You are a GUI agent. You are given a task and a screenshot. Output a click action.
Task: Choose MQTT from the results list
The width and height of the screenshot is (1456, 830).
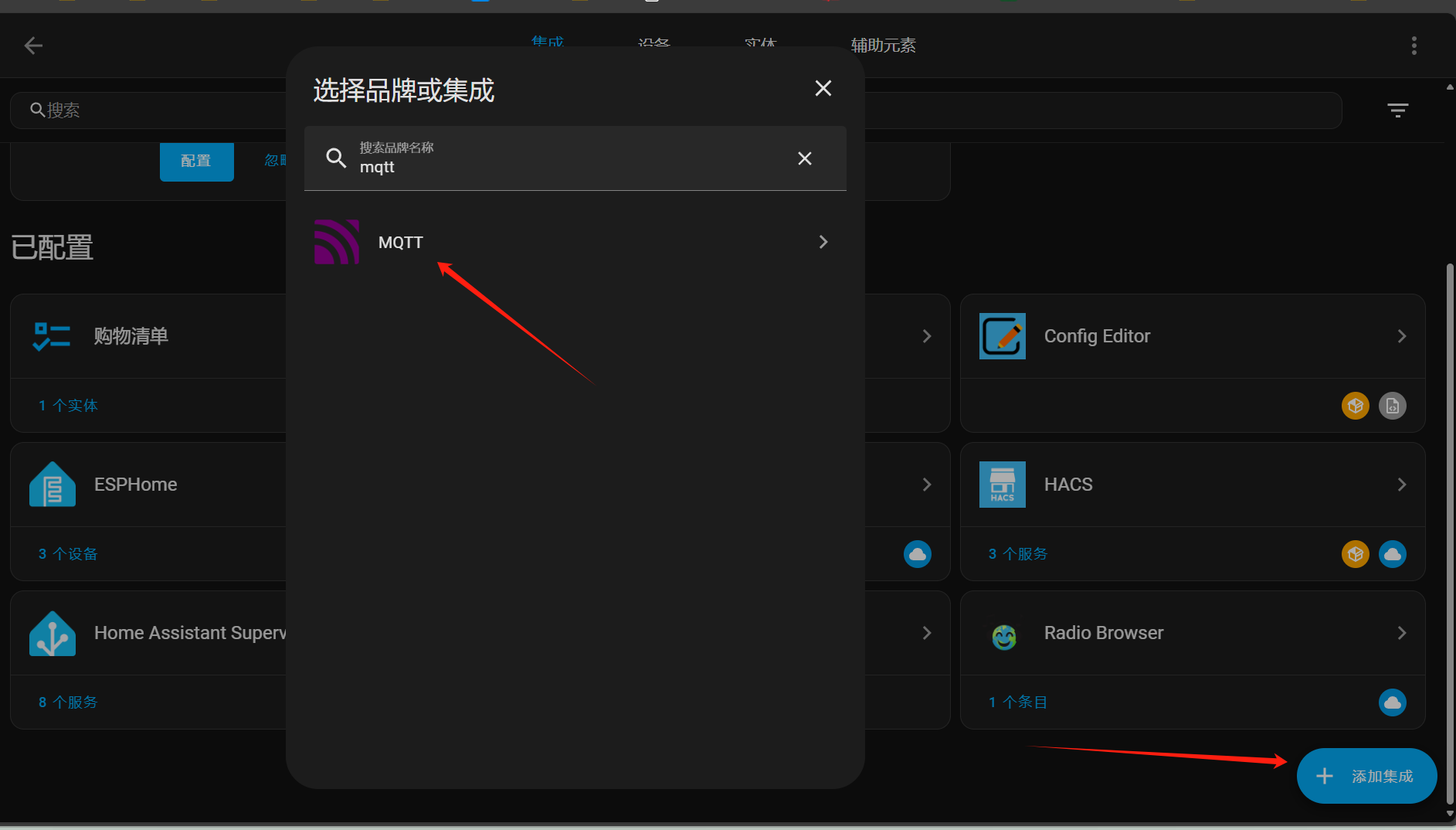click(575, 242)
